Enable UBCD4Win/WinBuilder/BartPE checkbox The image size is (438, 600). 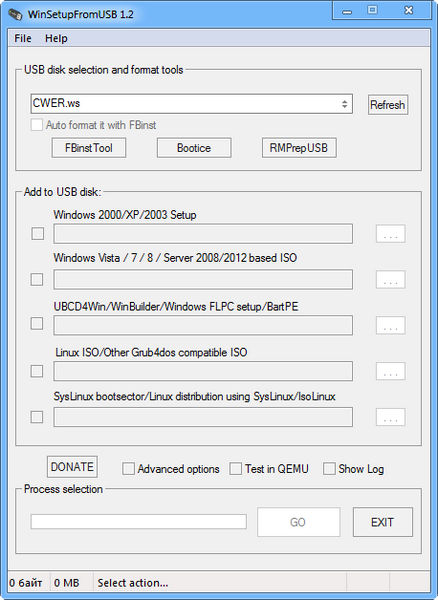point(37,324)
